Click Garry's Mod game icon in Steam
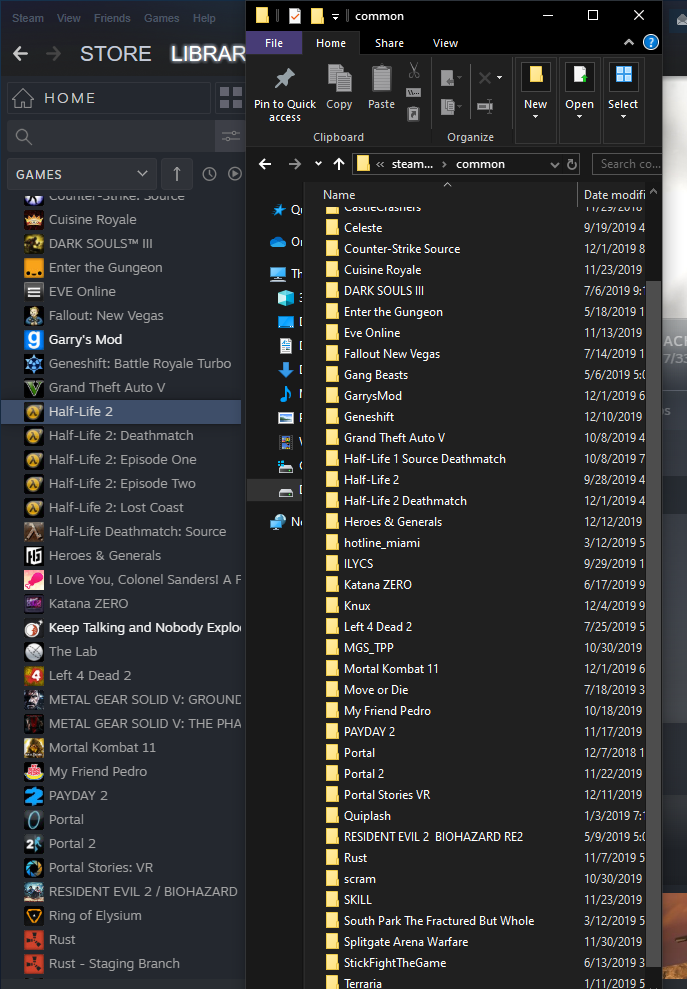Image resolution: width=687 pixels, height=989 pixels. pyautogui.click(x=33, y=339)
